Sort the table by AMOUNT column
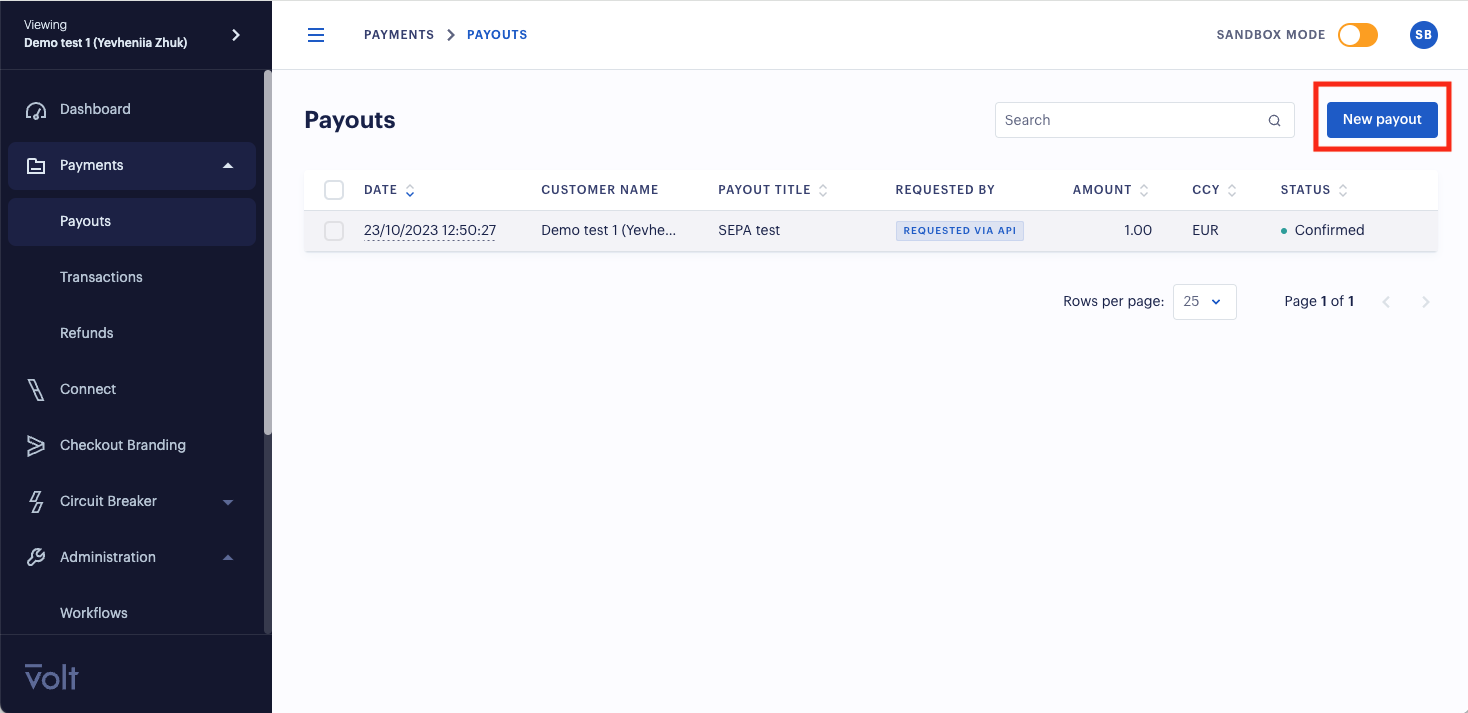 pyautogui.click(x=1144, y=189)
